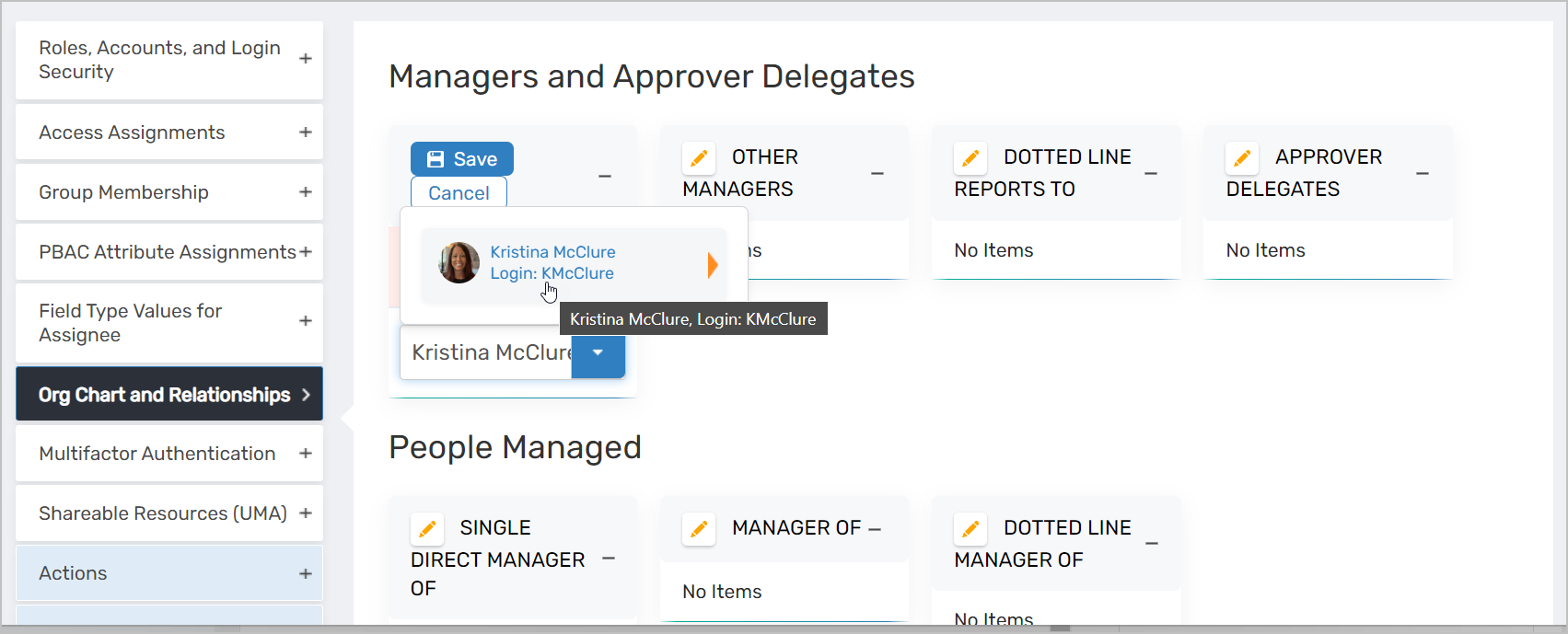
Task: Click the Kristina McClure name link
Action: tap(552, 252)
